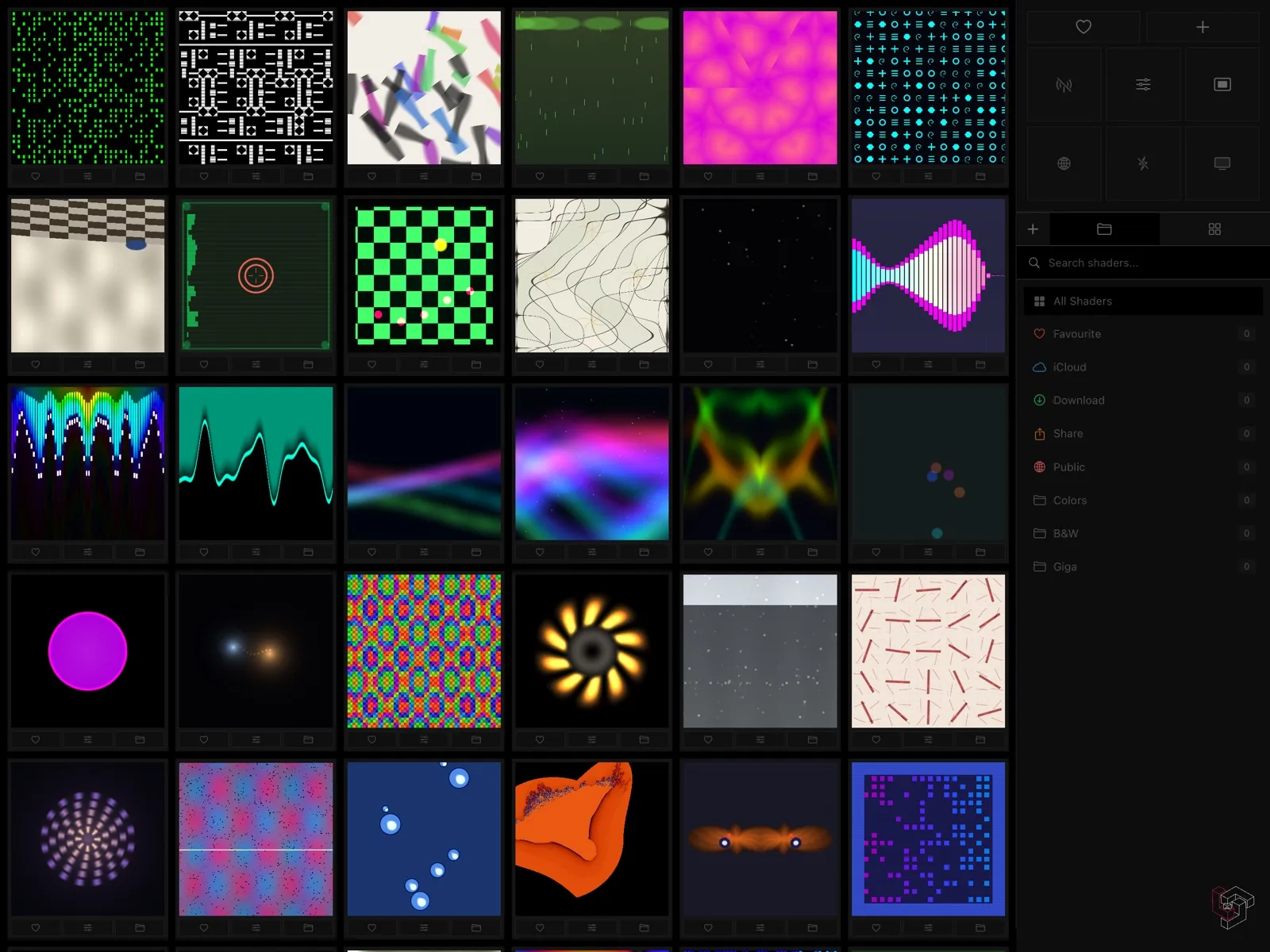Open the Public category
The height and width of the screenshot is (952, 1270).
1143,467
